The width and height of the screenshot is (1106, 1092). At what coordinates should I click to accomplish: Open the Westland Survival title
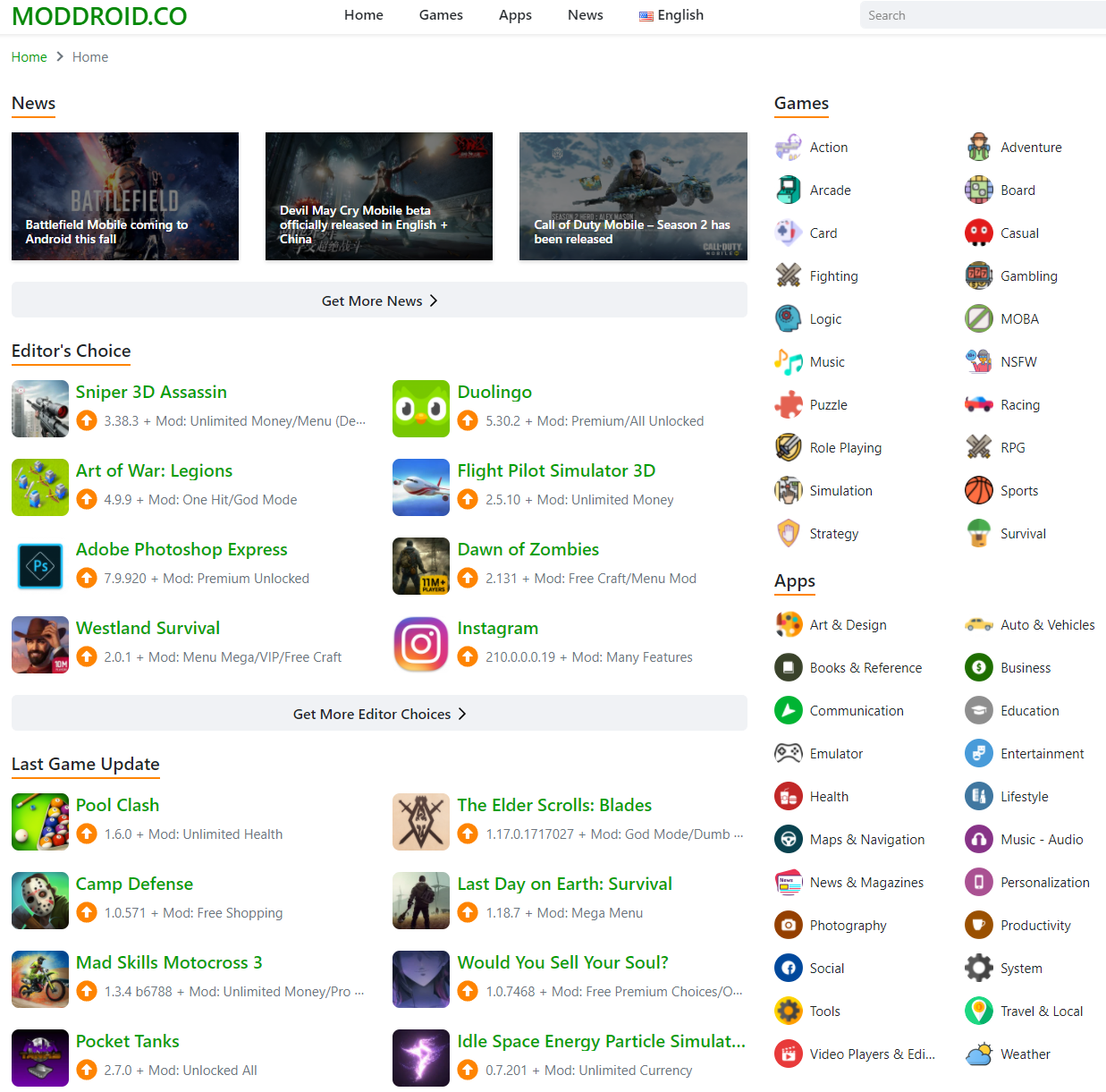(x=148, y=628)
